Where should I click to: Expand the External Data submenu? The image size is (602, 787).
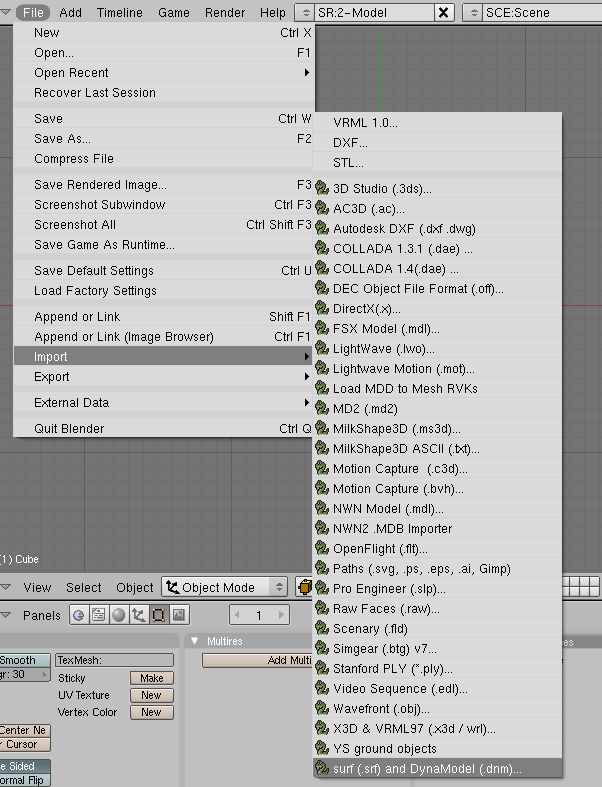(164, 403)
